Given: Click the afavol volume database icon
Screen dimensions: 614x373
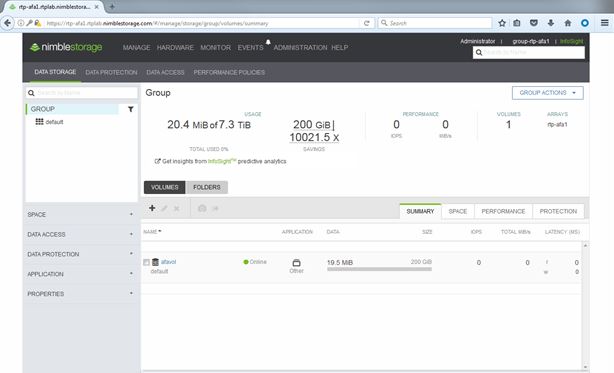Looking at the screenshot, I should 155,262.
